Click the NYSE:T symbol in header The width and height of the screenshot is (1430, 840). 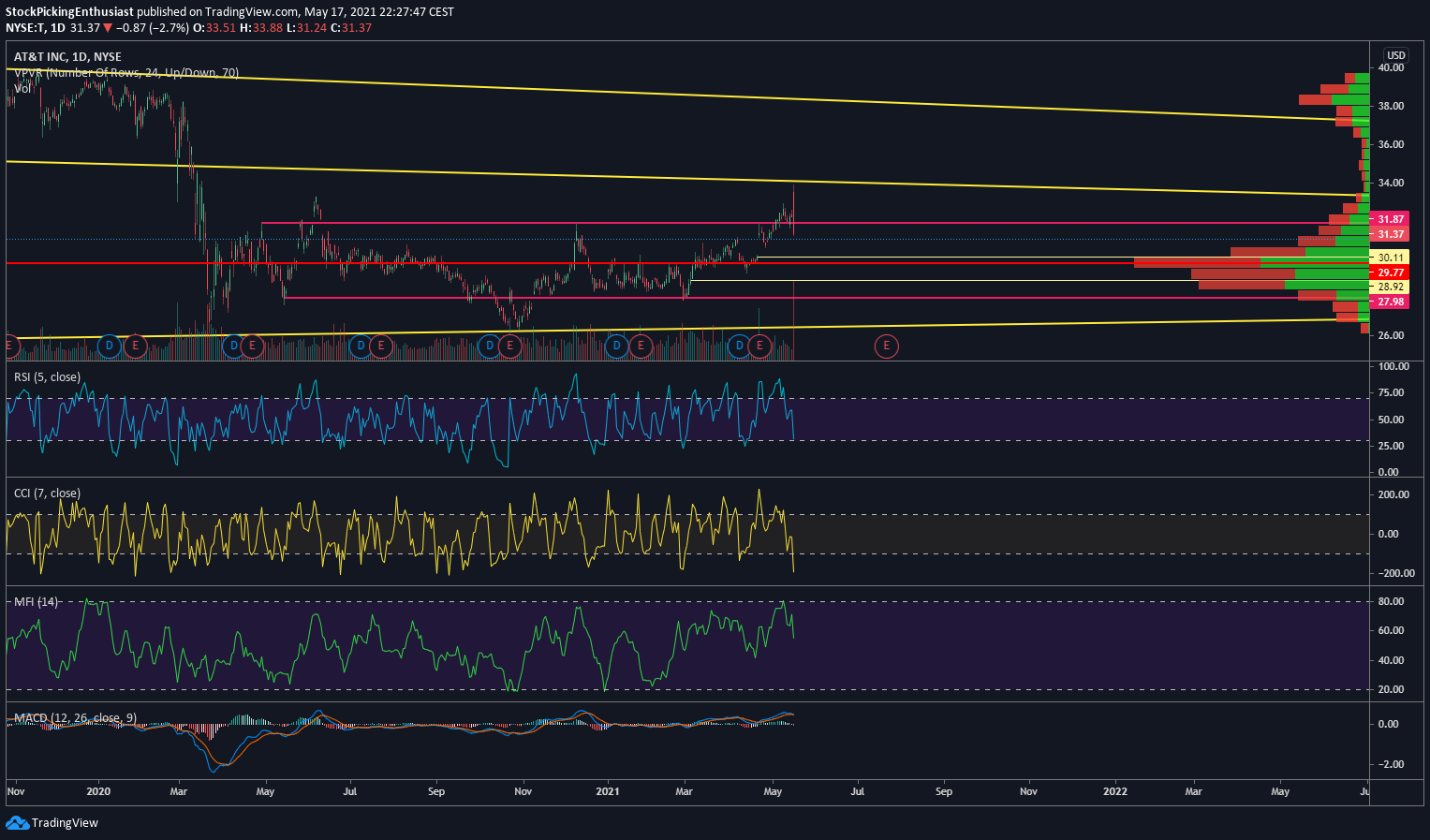[x=25, y=28]
